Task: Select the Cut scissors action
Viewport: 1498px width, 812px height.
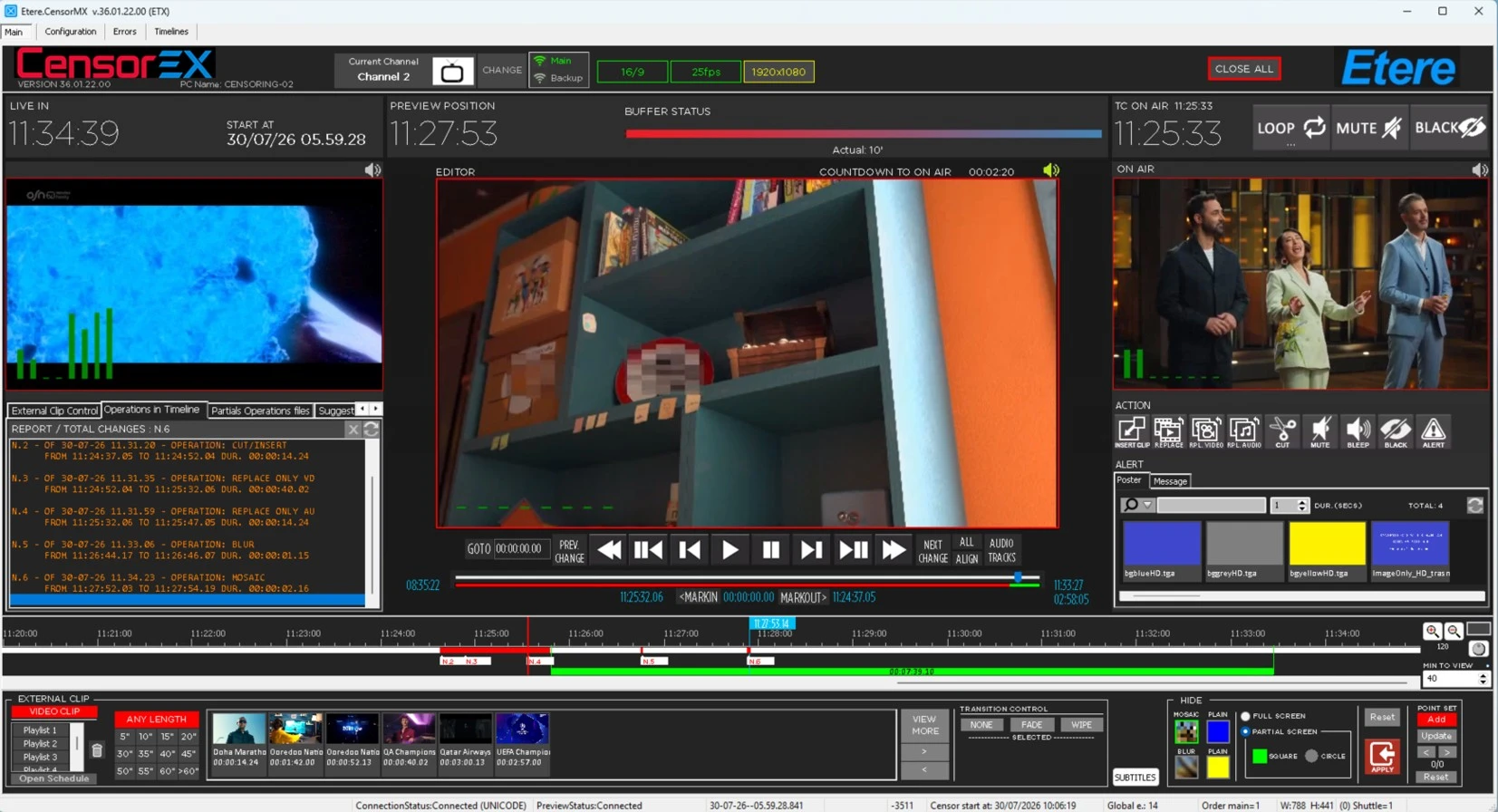Action: [1282, 431]
